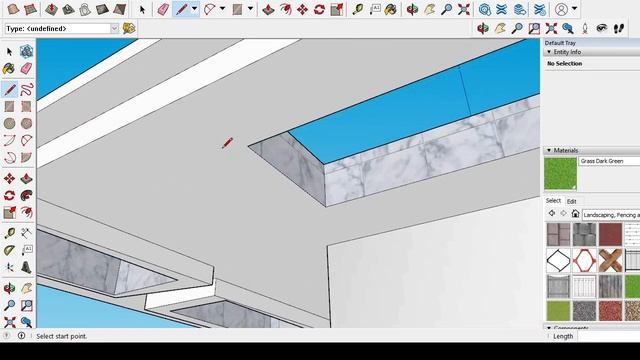Pick the Freehand drawing tool
The width and height of the screenshot is (640, 360).
click(x=26, y=89)
